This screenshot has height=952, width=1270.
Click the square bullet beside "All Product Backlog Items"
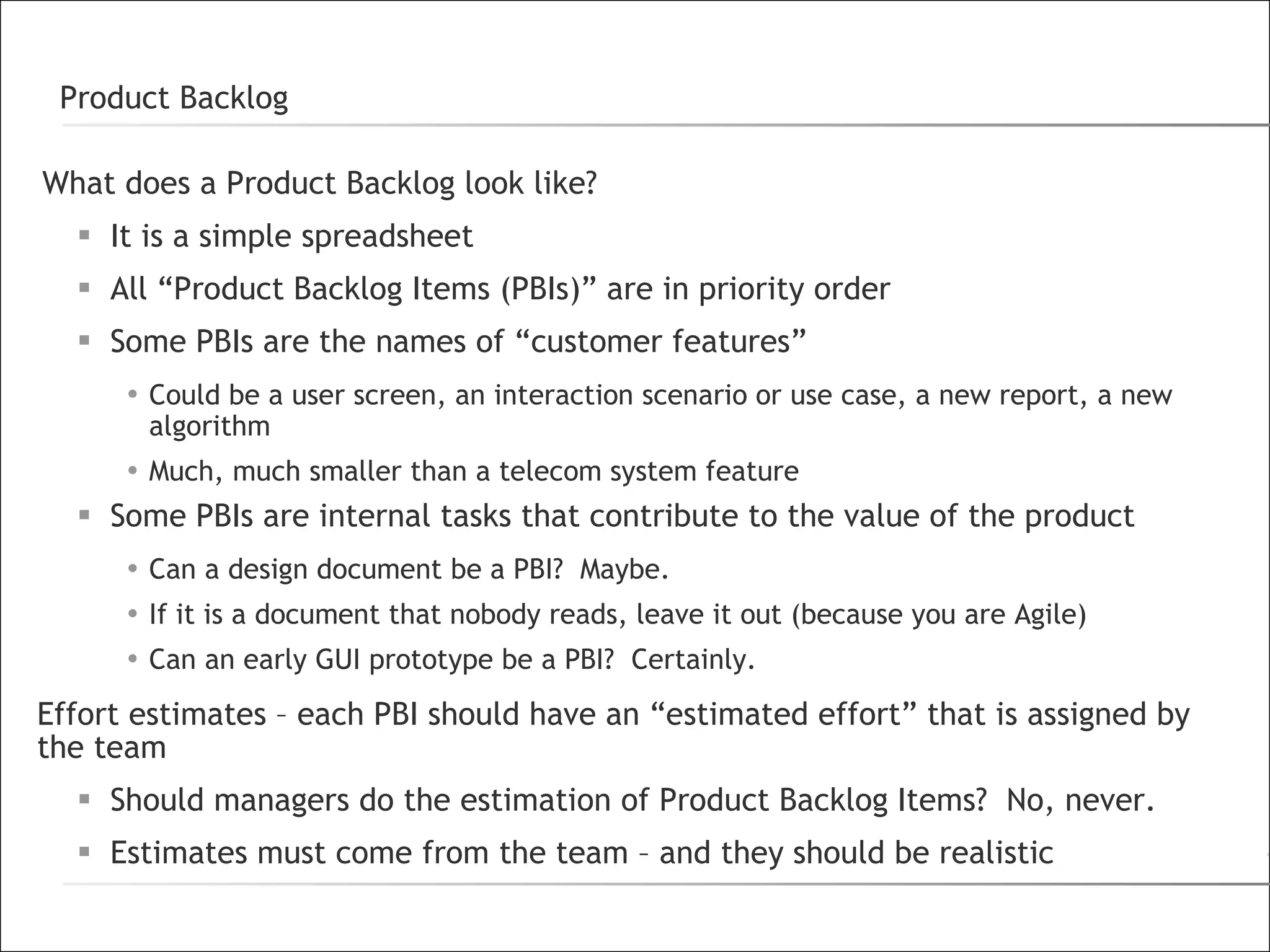(x=85, y=288)
